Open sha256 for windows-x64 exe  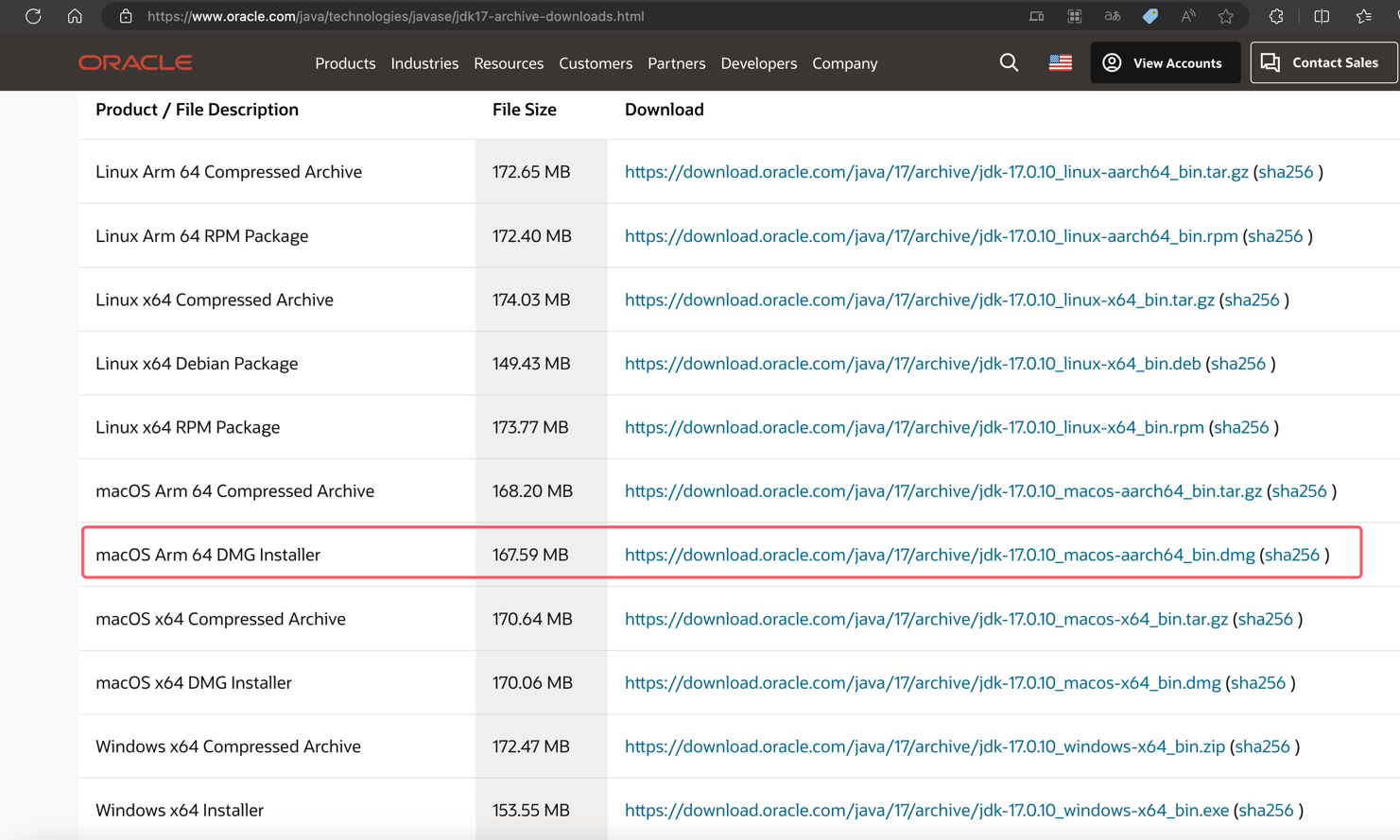(x=1266, y=810)
